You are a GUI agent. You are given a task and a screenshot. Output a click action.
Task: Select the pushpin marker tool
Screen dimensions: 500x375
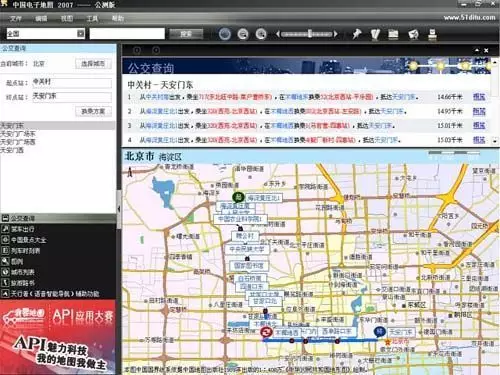pos(357,34)
